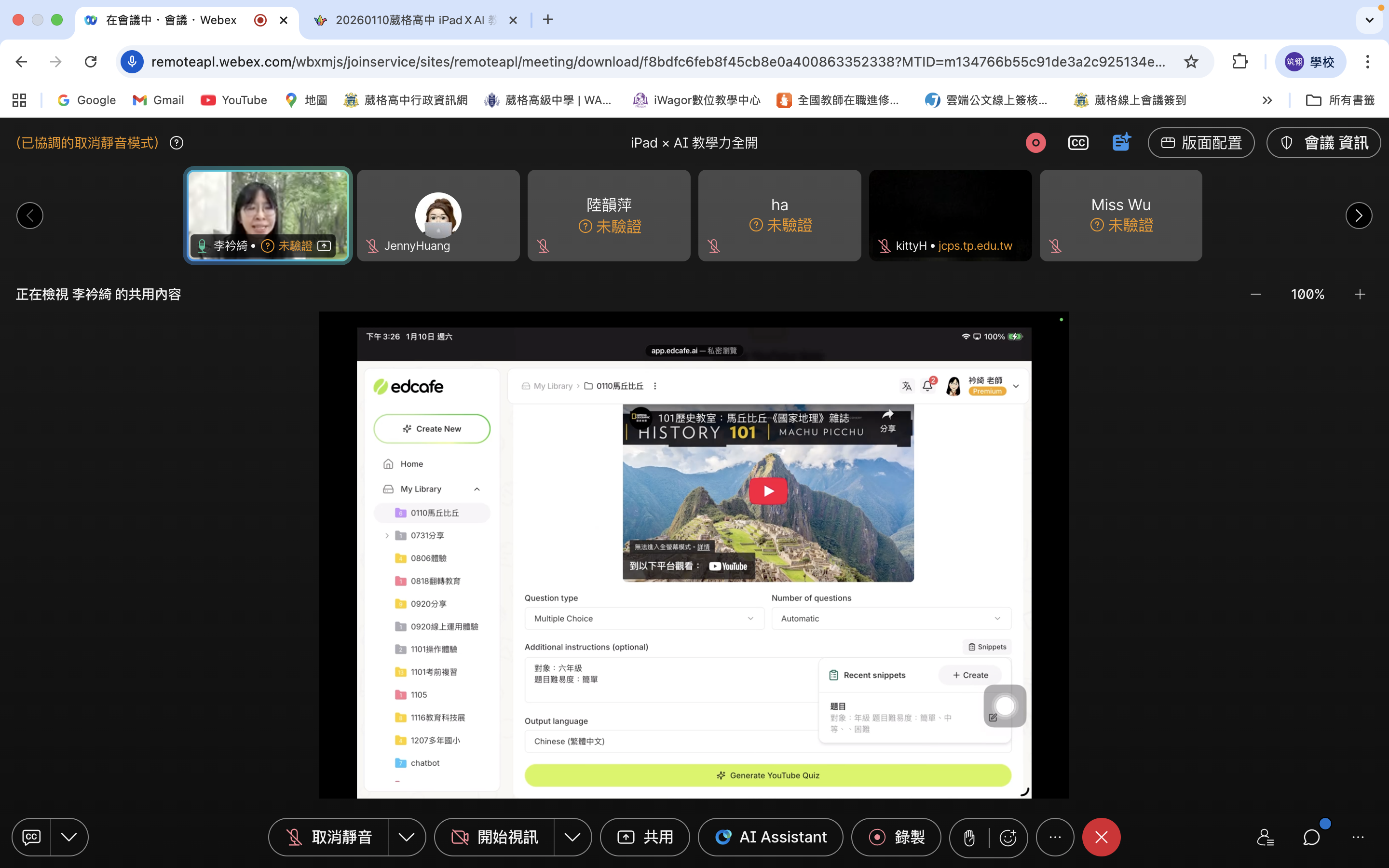Click the AI Assistant button
This screenshot has width=1389, height=868.
click(x=770, y=837)
